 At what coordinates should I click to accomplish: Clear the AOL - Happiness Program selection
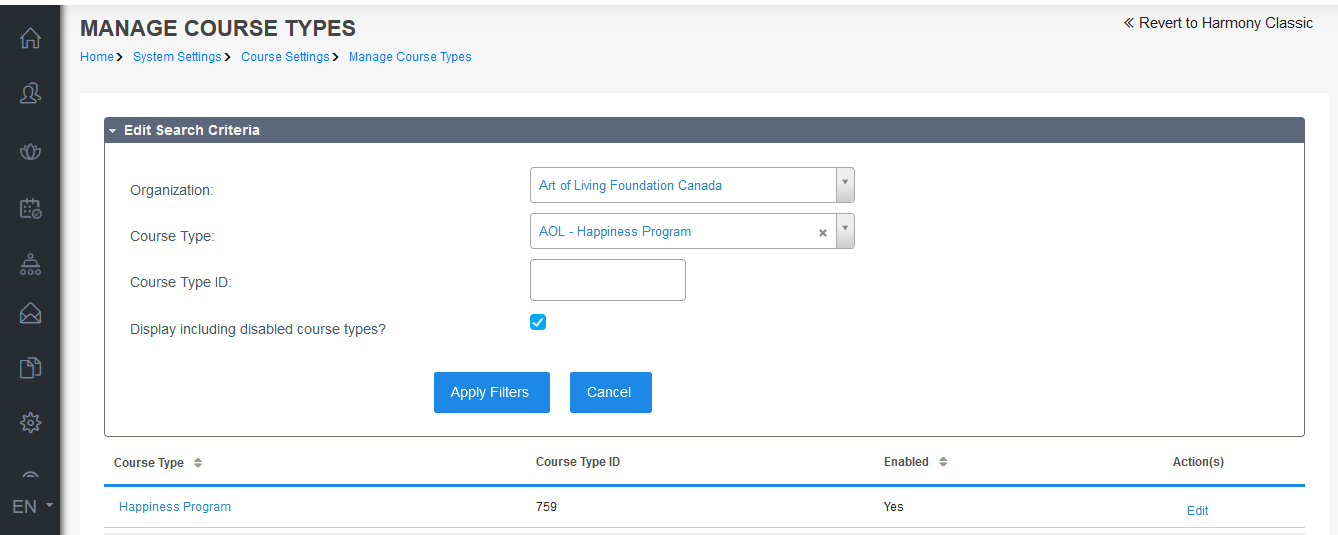[x=823, y=233]
